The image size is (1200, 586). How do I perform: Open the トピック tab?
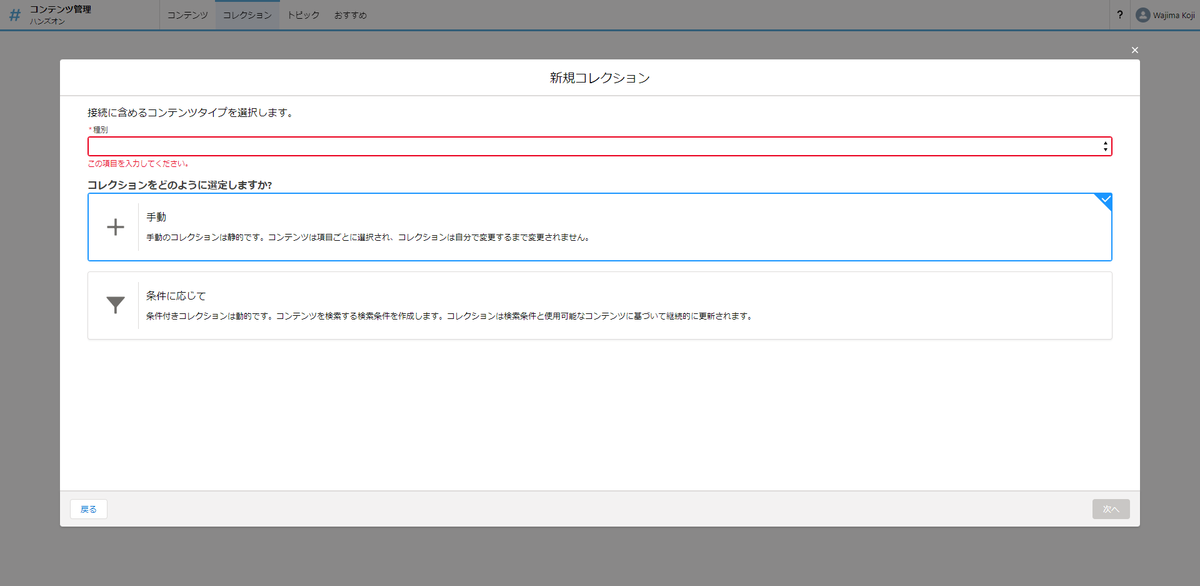303,15
